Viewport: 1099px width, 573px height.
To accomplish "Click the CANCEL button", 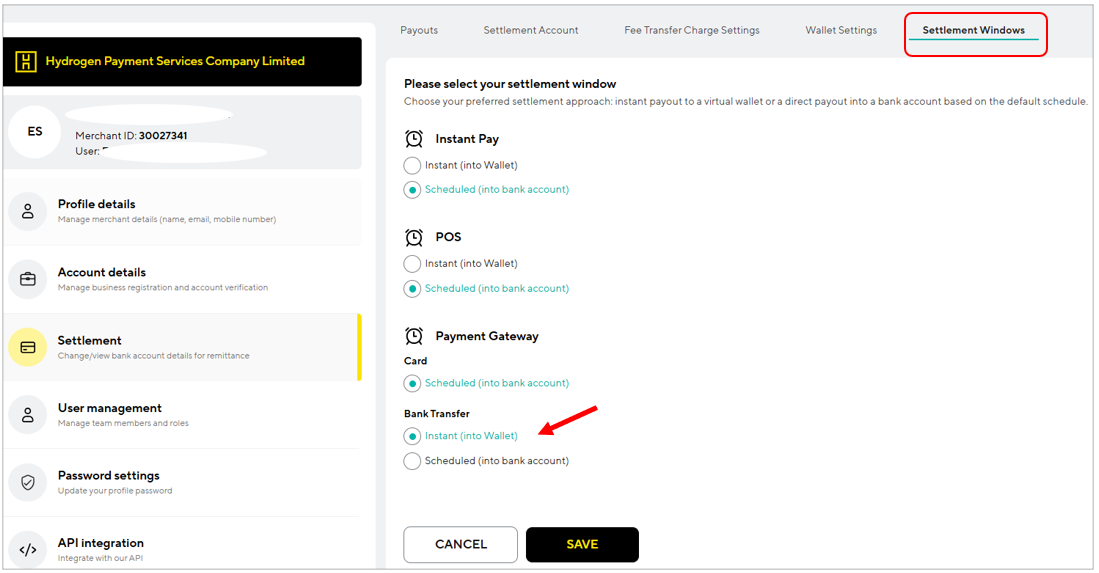I will 460,544.
